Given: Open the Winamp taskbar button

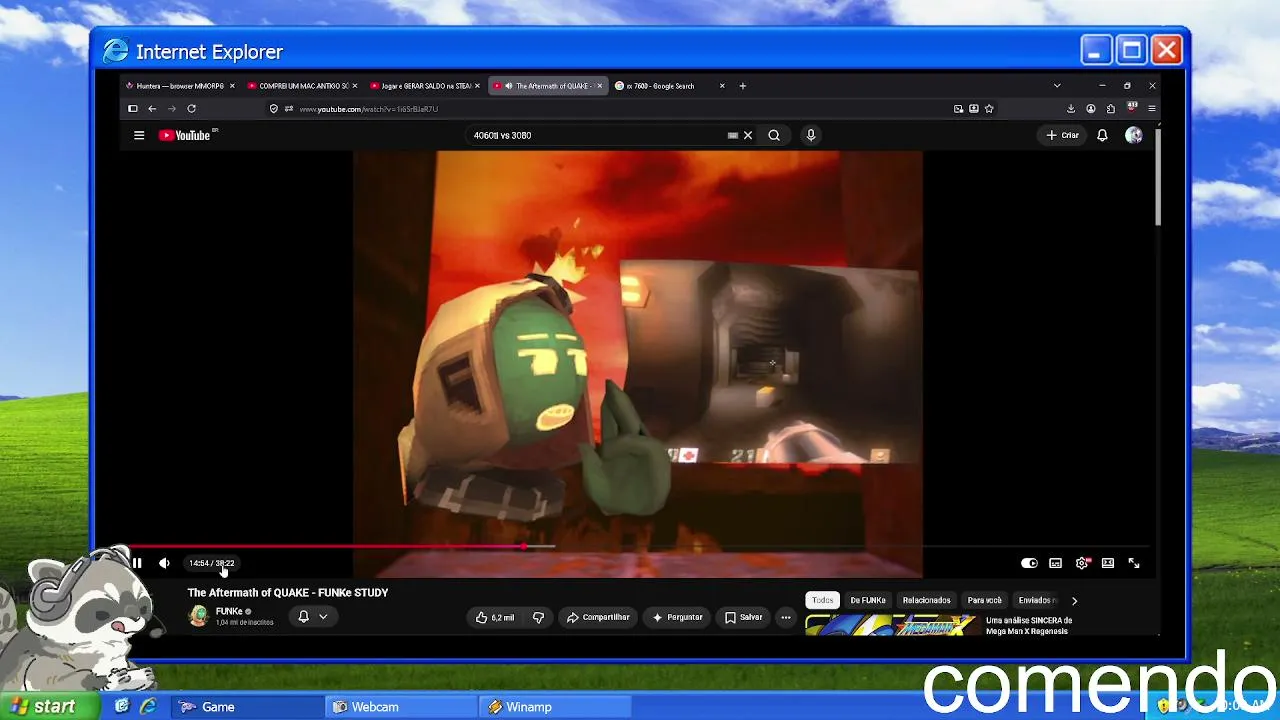Looking at the screenshot, I should pyautogui.click(x=556, y=707).
